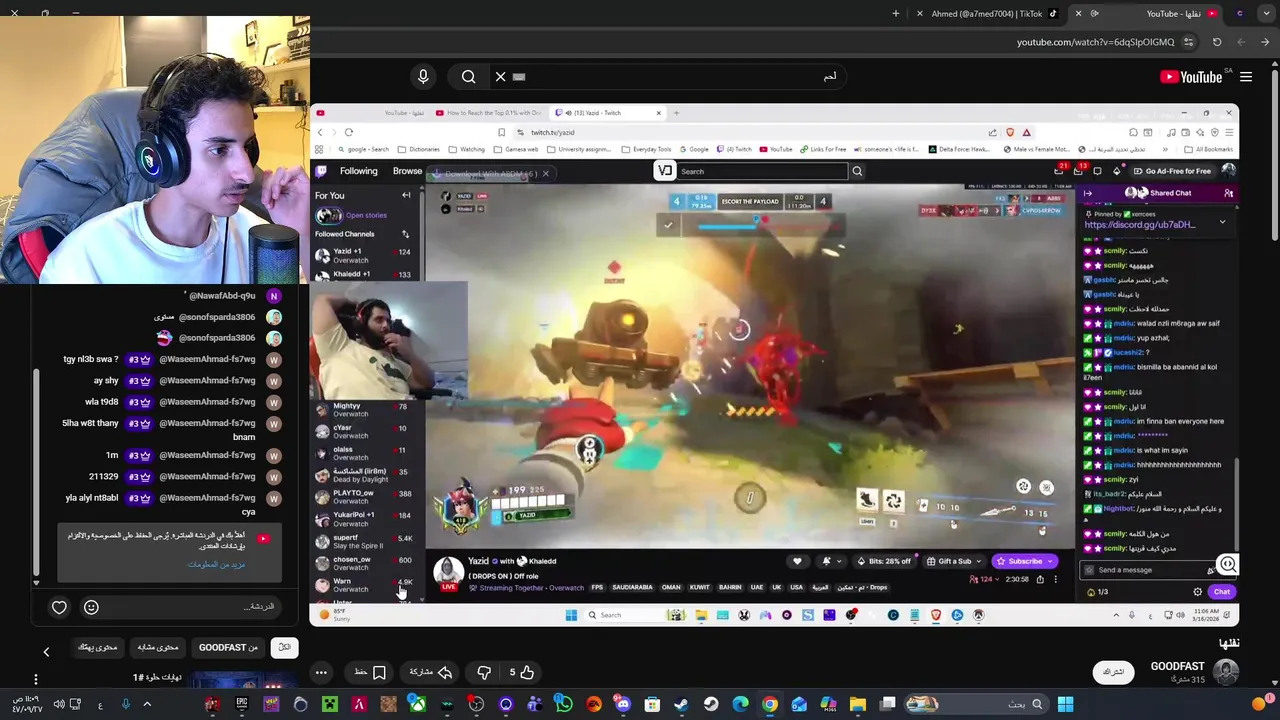Go to the YouTube home logo
Screen dimensions: 1280x720
coord(1191,77)
